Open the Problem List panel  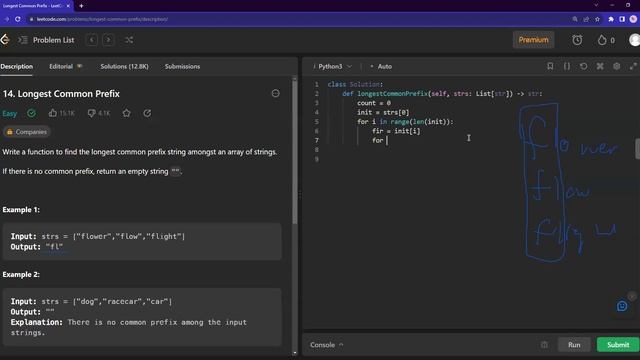[x=46, y=40]
